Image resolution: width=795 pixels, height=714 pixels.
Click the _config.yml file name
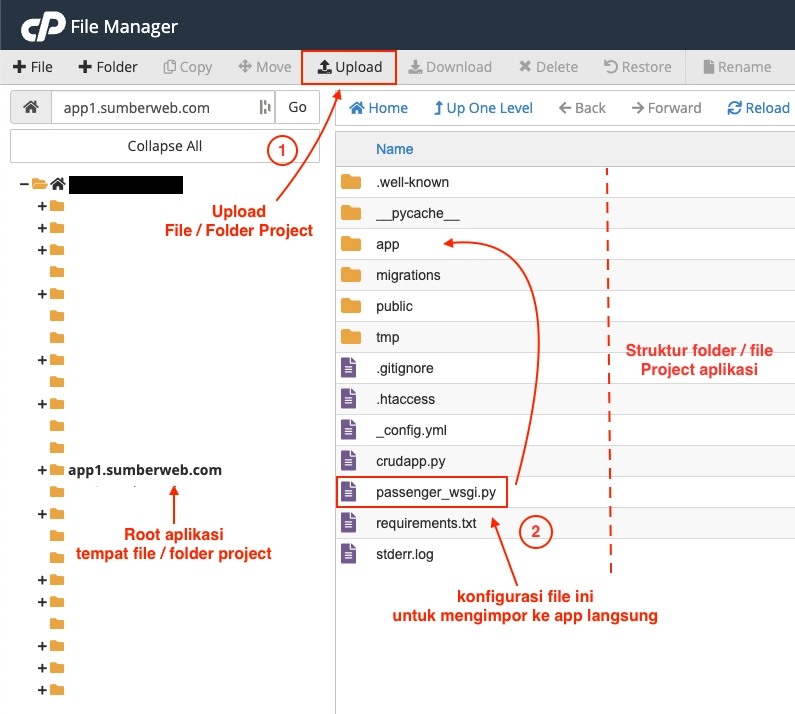click(411, 431)
